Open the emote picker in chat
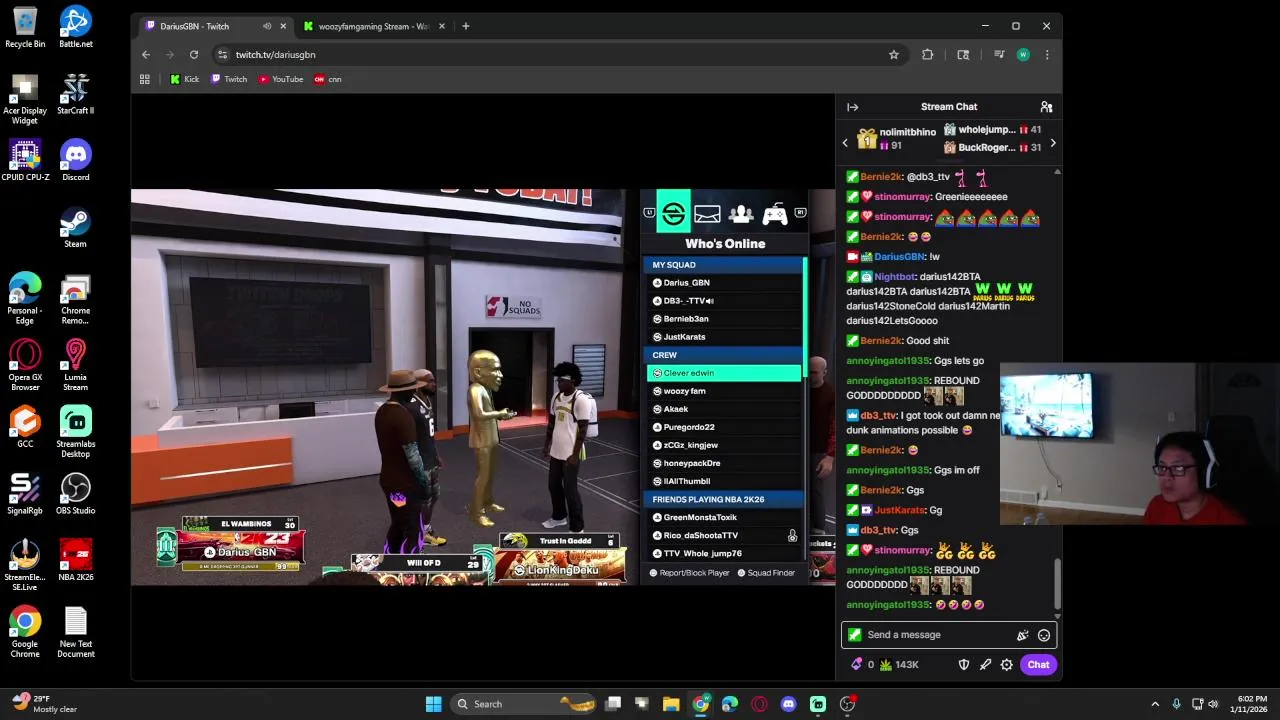 coord(1044,635)
